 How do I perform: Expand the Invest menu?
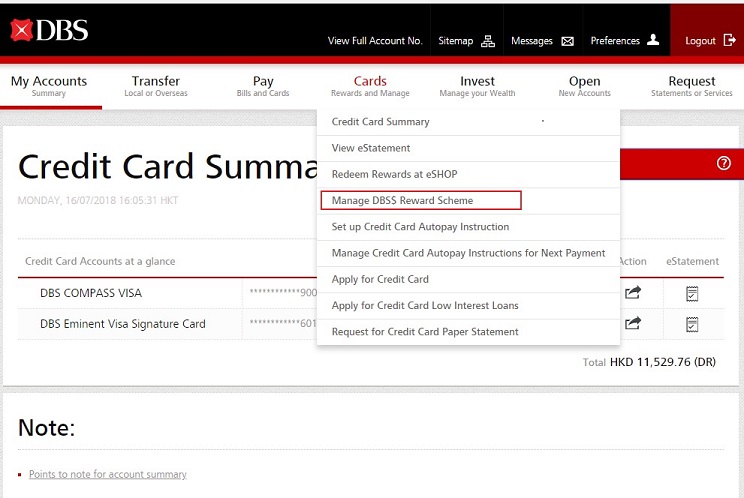pyautogui.click(x=477, y=86)
